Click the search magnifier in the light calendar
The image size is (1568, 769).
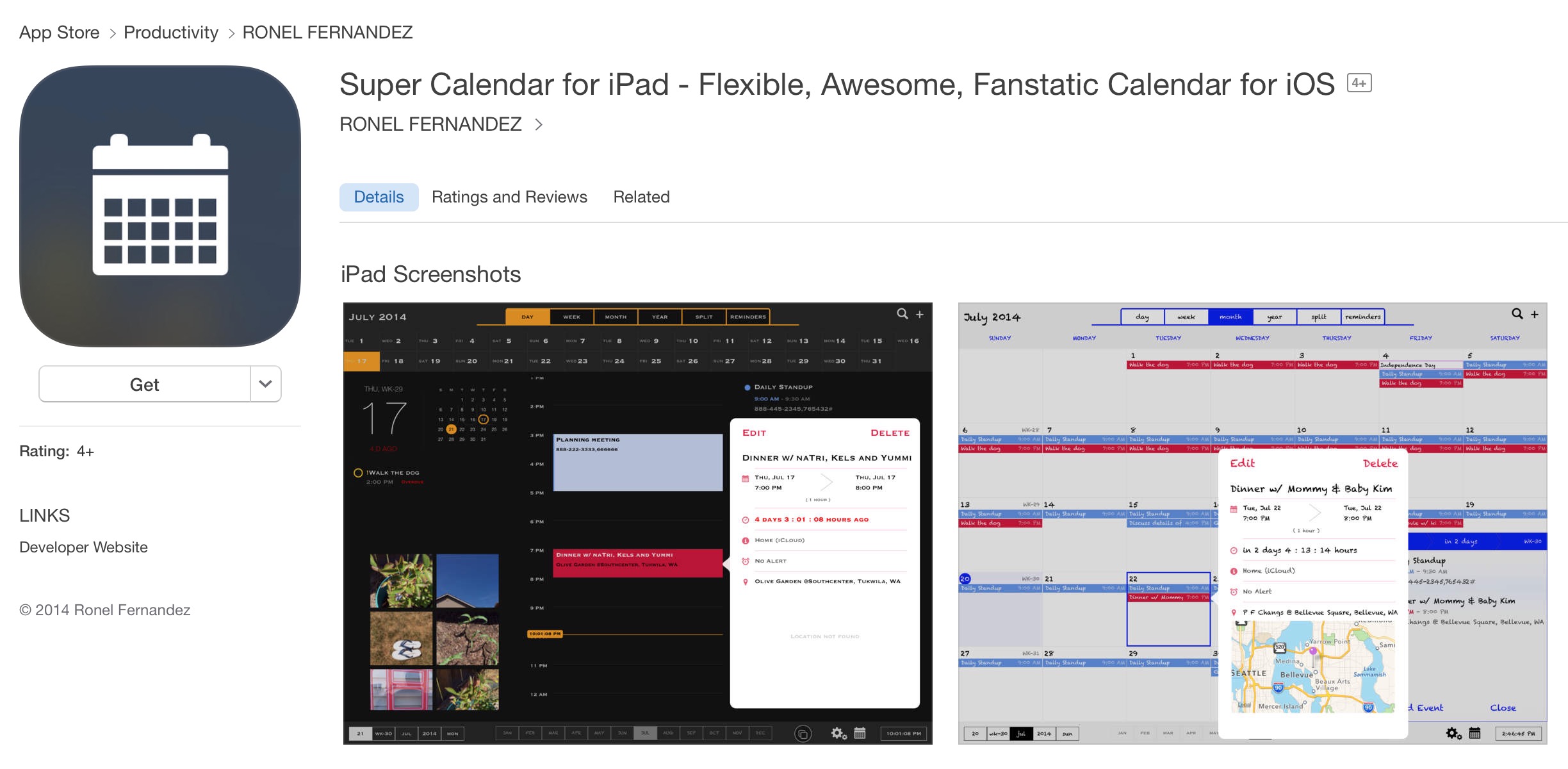tap(1517, 314)
